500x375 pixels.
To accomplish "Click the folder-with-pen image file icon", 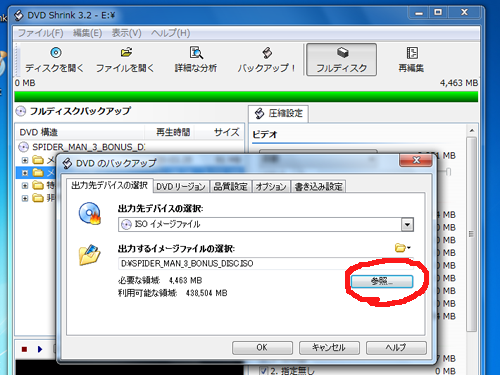I will click(89, 255).
